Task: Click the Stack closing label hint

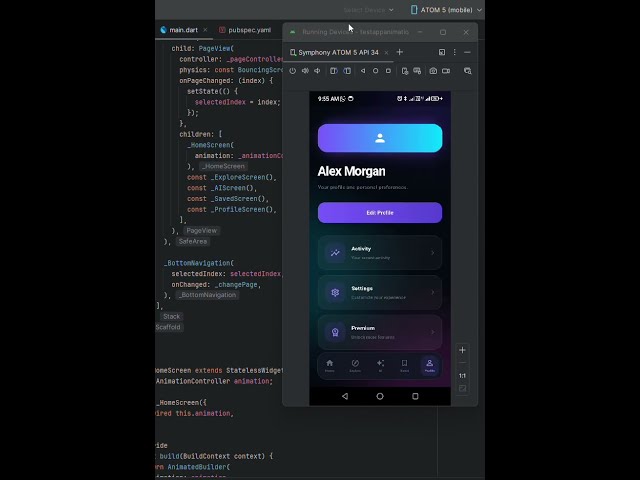Action: [171, 316]
